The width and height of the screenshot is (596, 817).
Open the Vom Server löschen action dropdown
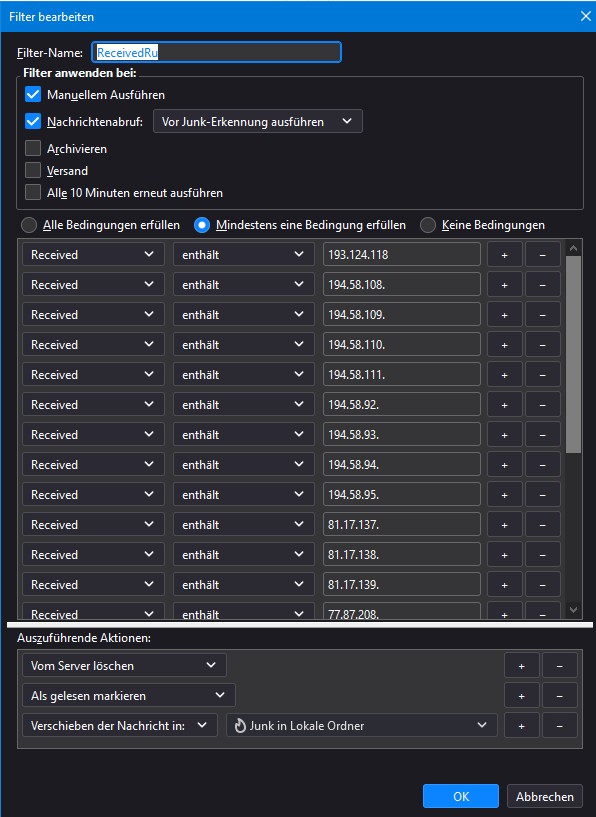click(x=124, y=665)
